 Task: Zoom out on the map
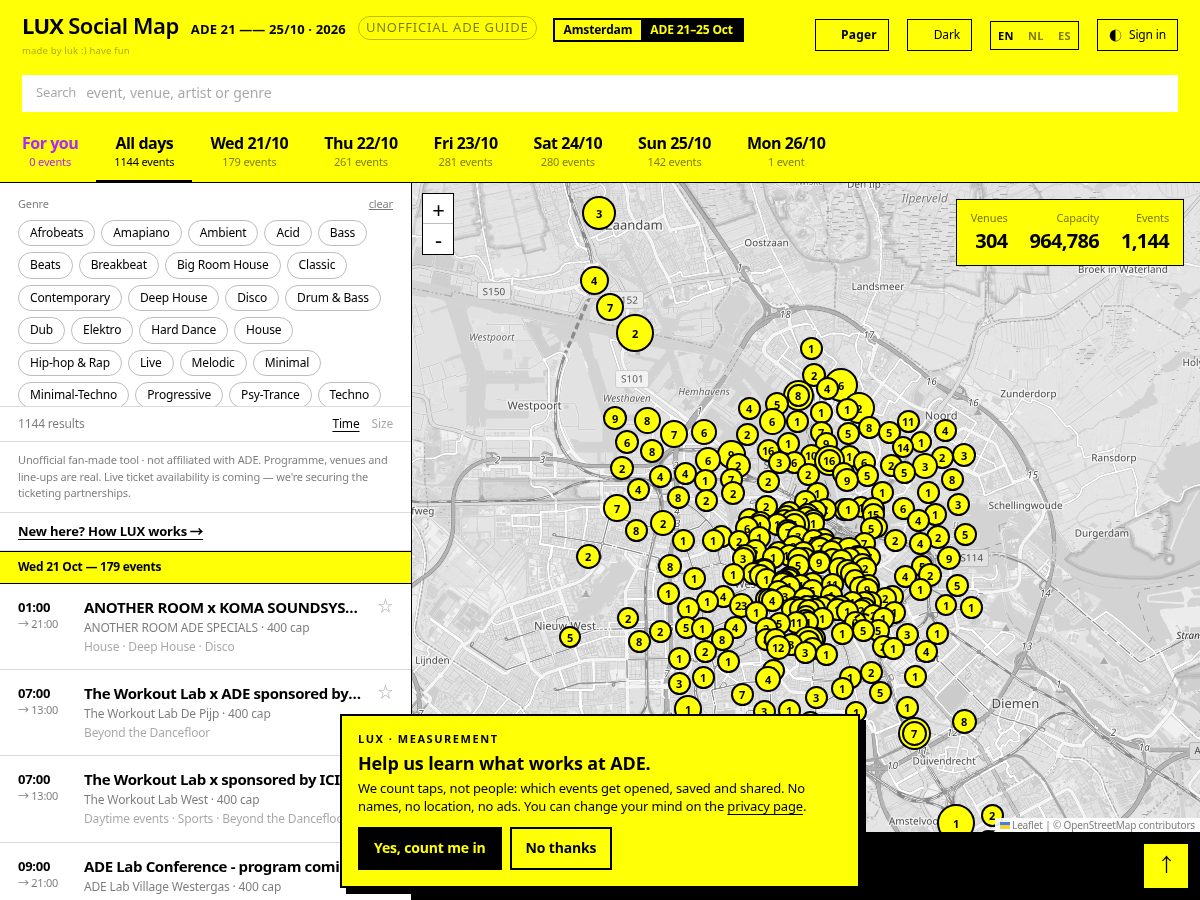click(438, 240)
